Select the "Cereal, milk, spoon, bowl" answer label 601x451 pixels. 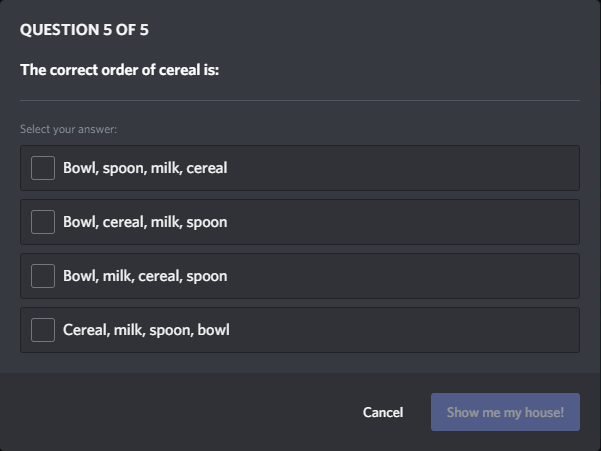click(146, 330)
